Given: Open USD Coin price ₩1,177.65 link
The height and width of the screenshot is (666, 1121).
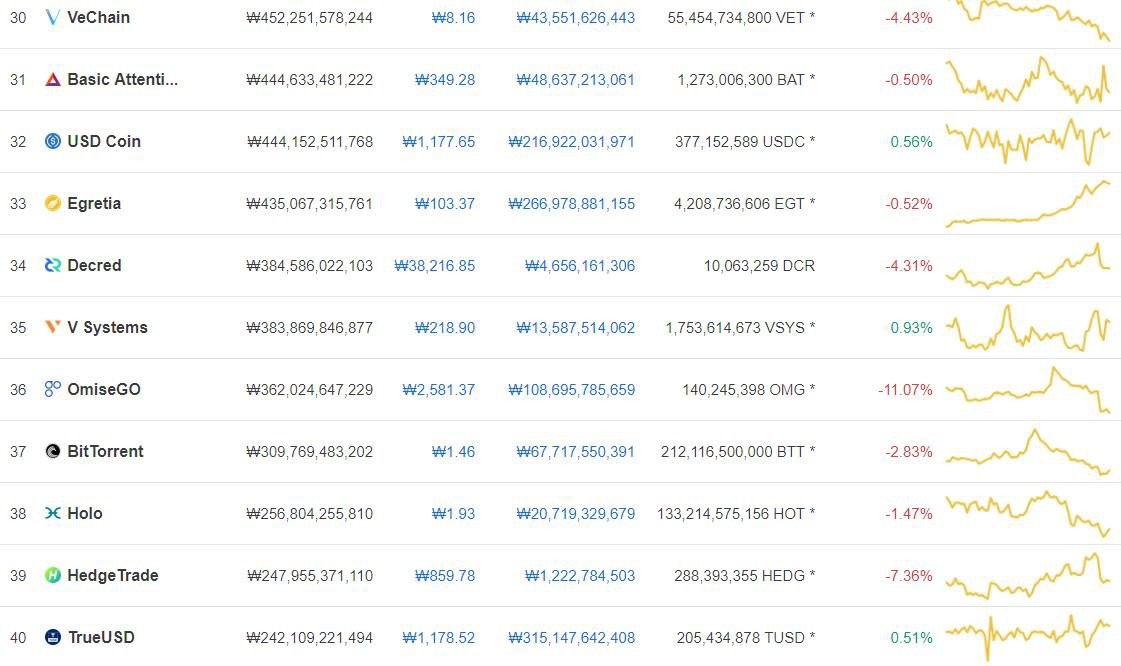Looking at the screenshot, I should pos(438,141).
